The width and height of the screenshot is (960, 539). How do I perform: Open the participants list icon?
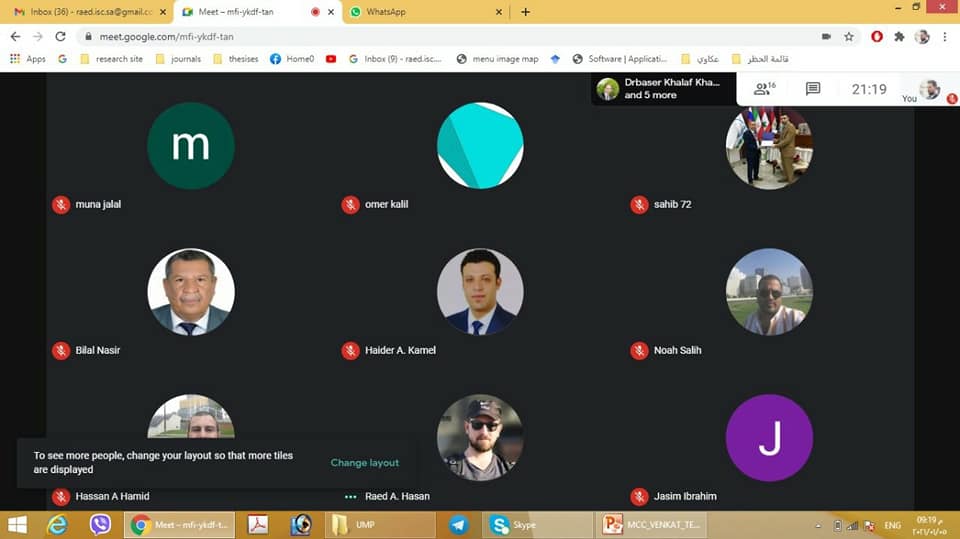coord(764,89)
